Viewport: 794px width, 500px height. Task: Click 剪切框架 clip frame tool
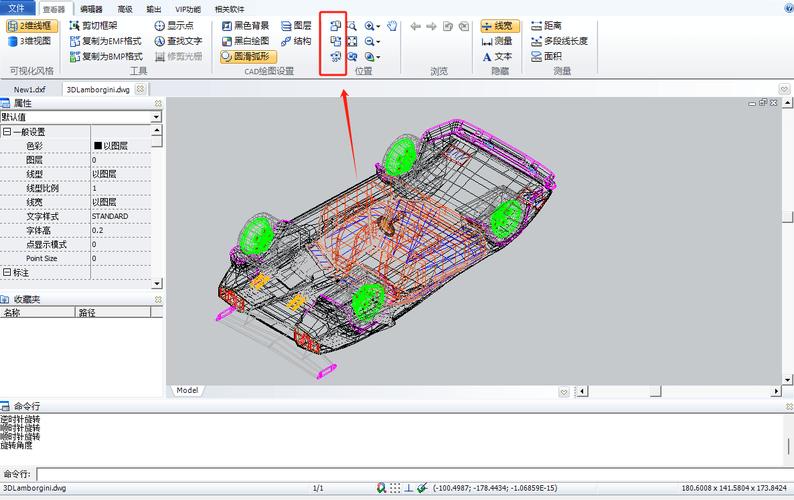[93, 25]
